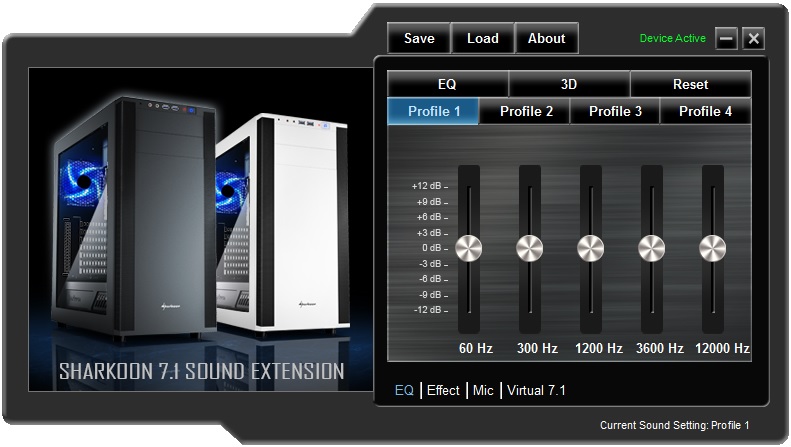Click the 1200 Hz slider knob
Screen dimensions: 791x447
[591, 248]
